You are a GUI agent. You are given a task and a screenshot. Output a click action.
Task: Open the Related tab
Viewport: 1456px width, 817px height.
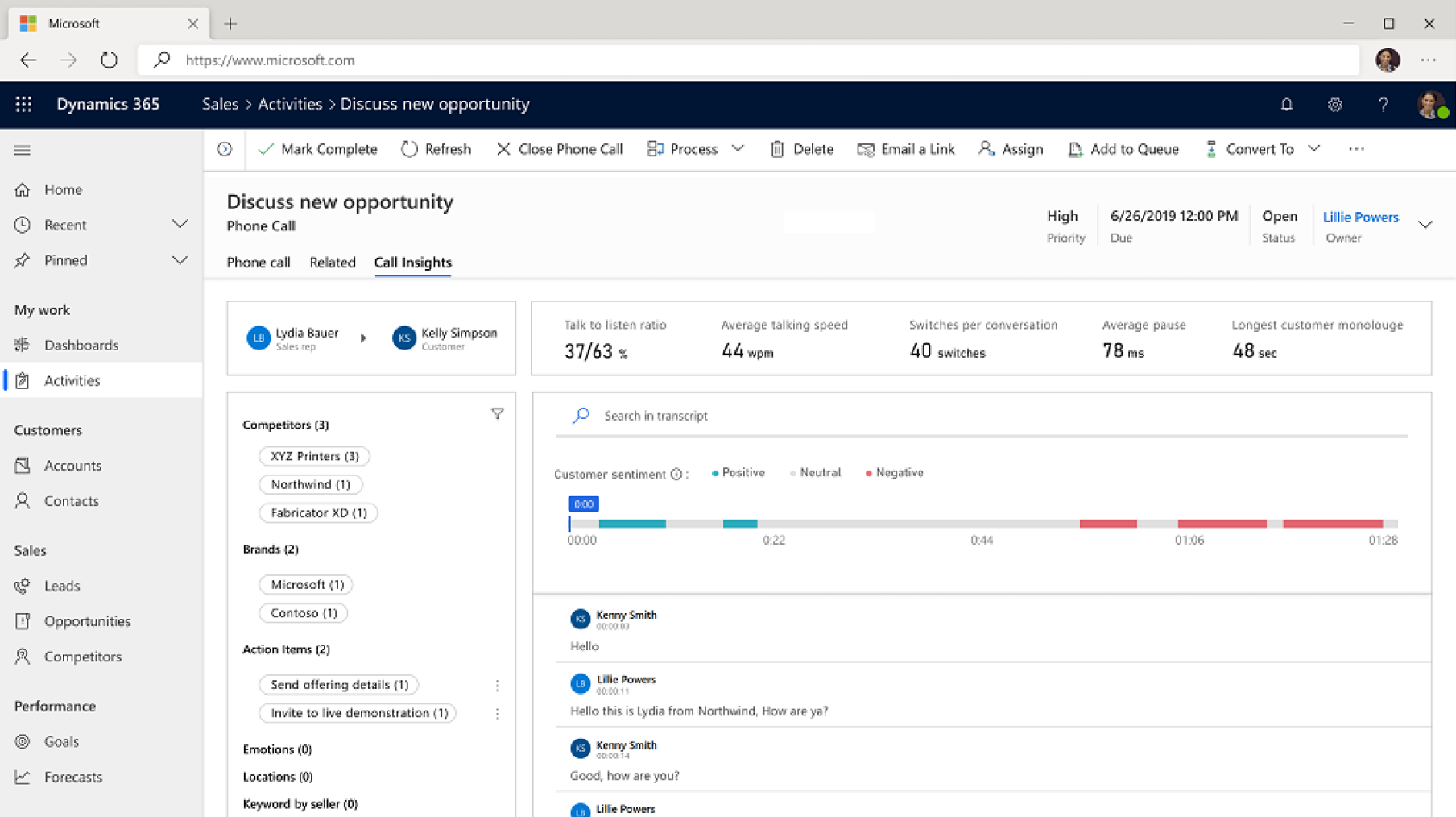332,262
